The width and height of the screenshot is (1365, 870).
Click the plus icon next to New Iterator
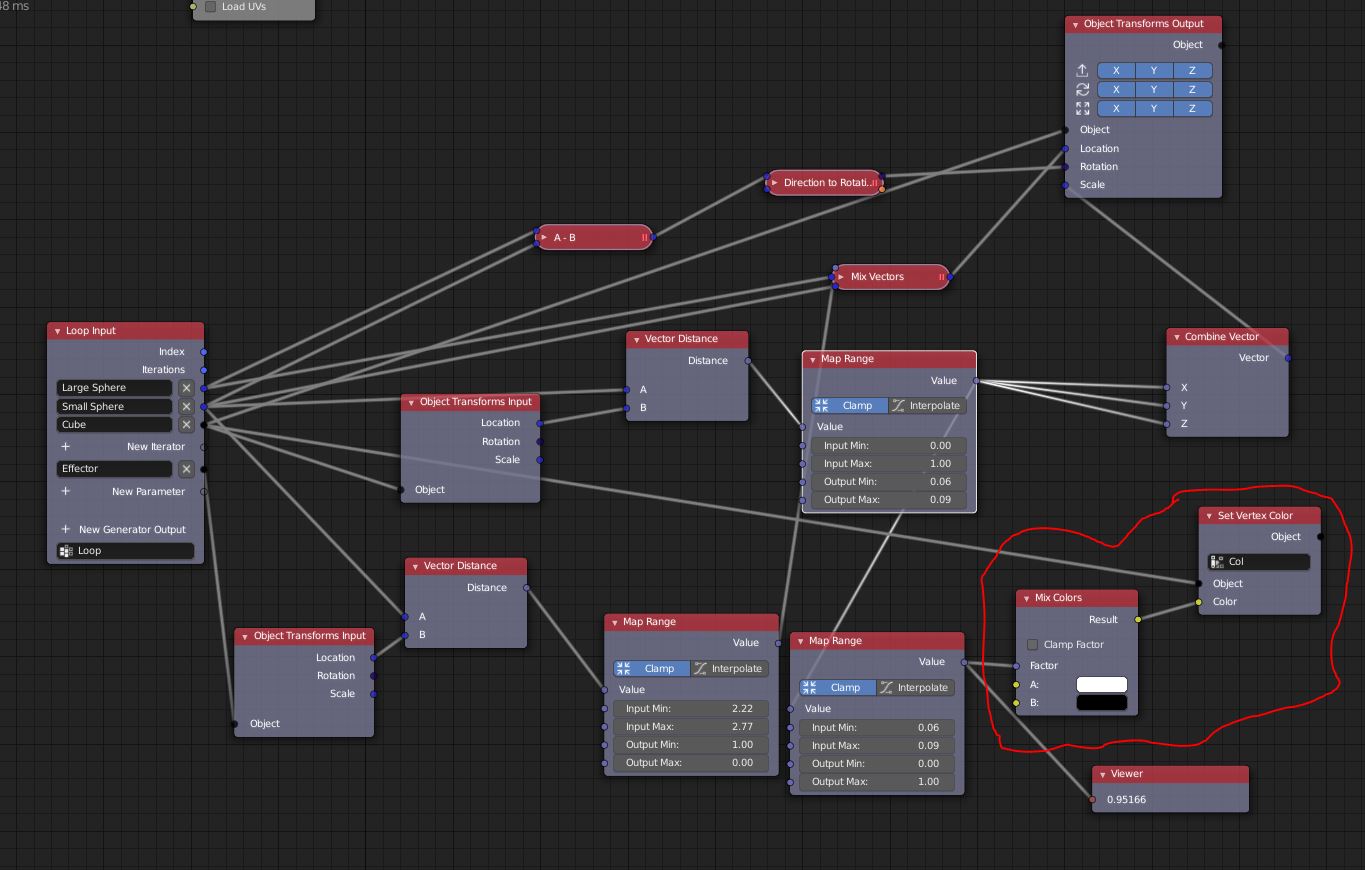point(64,446)
